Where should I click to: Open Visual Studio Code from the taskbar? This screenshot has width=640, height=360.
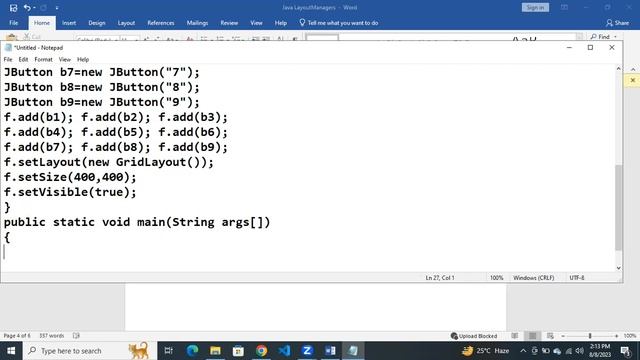point(284,351)
